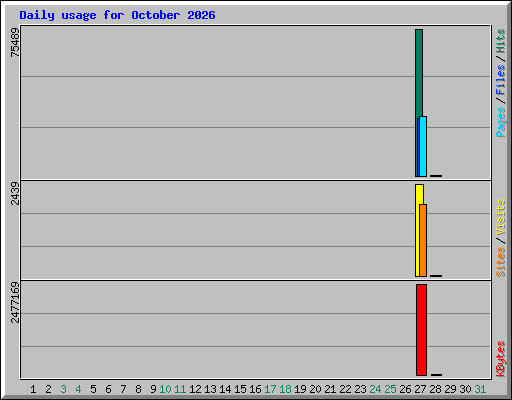Click the 'Visits' legend label

click(501, 218)
